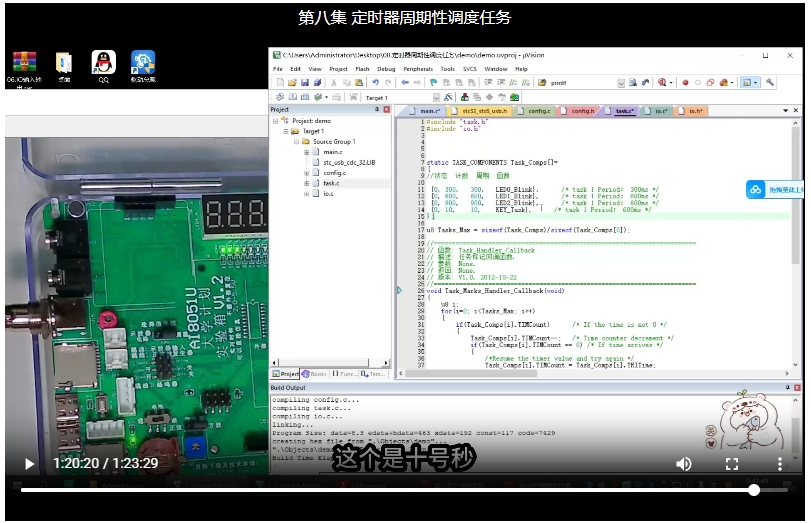
Task: Open Target Options with the magic wand icon
Action: 448,97
